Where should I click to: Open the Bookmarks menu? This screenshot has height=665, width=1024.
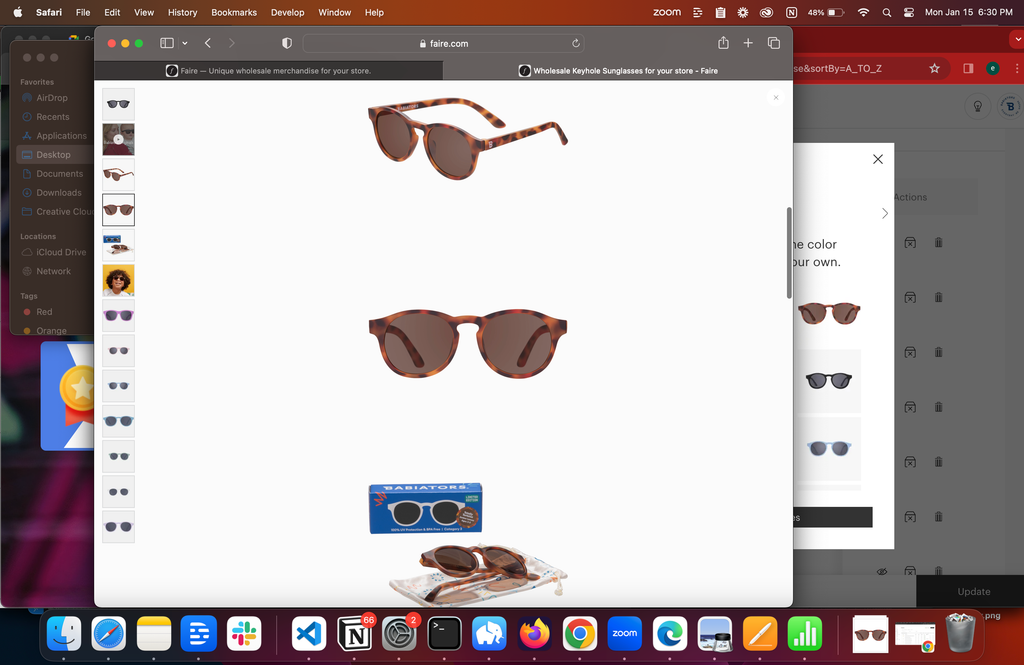[233, 12]
